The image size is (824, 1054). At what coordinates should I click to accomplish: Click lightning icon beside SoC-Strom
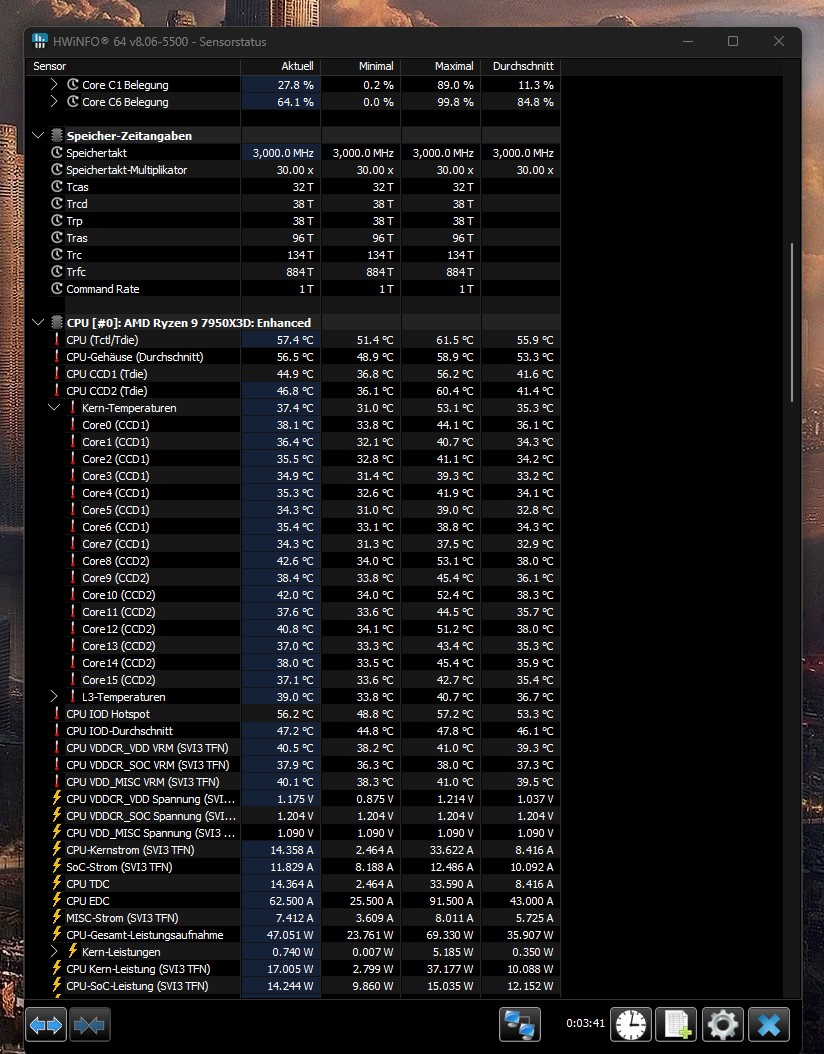57,866
